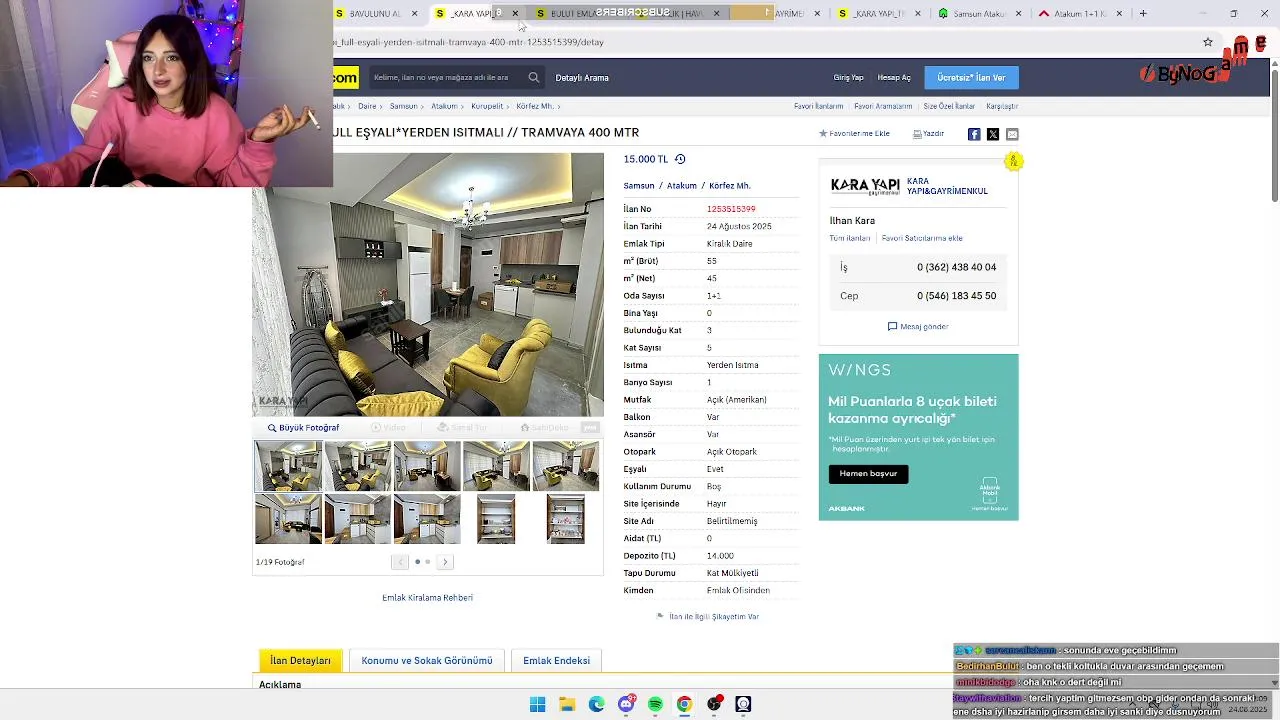Click the second gallery pagination dot
This screenshot has height=720, width=1280.
pyautogui.click(x=428, y=562)
